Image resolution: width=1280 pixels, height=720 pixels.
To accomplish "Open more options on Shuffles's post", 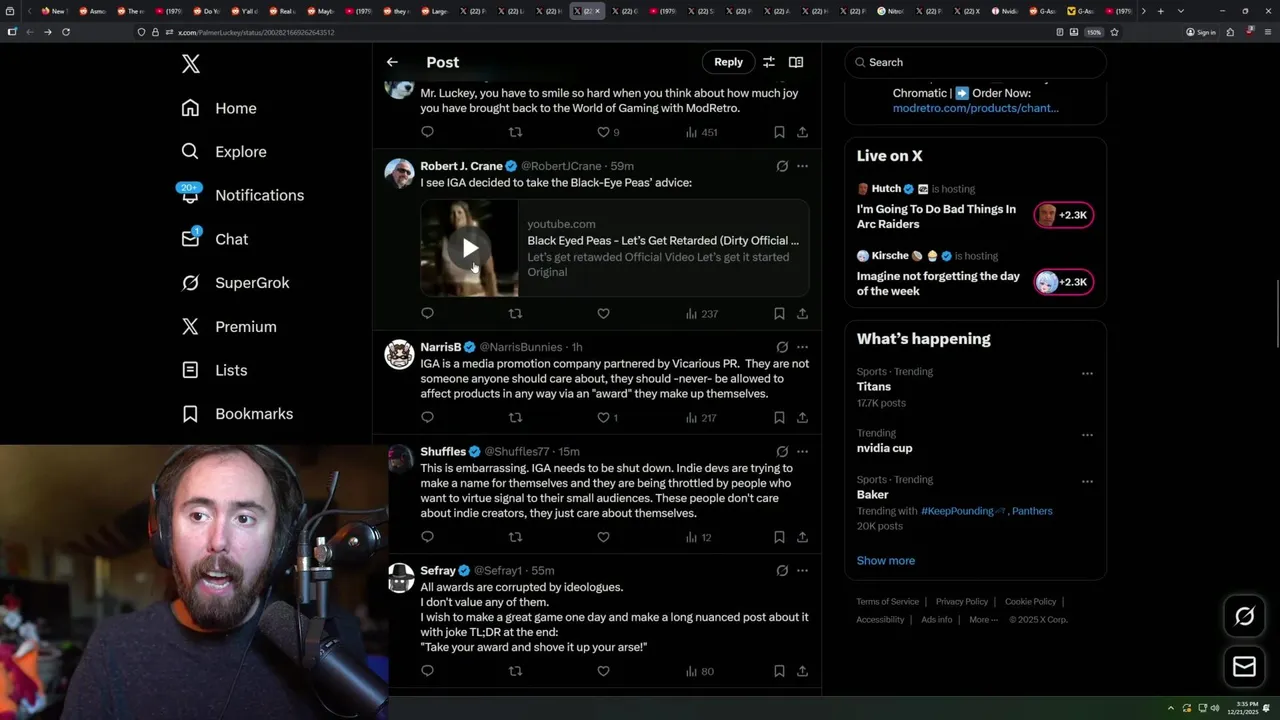I will 802,452.
